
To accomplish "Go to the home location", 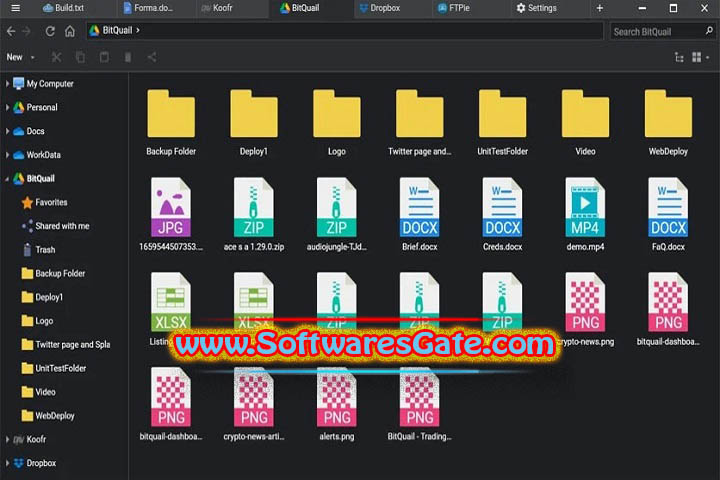I will point(70,31).
